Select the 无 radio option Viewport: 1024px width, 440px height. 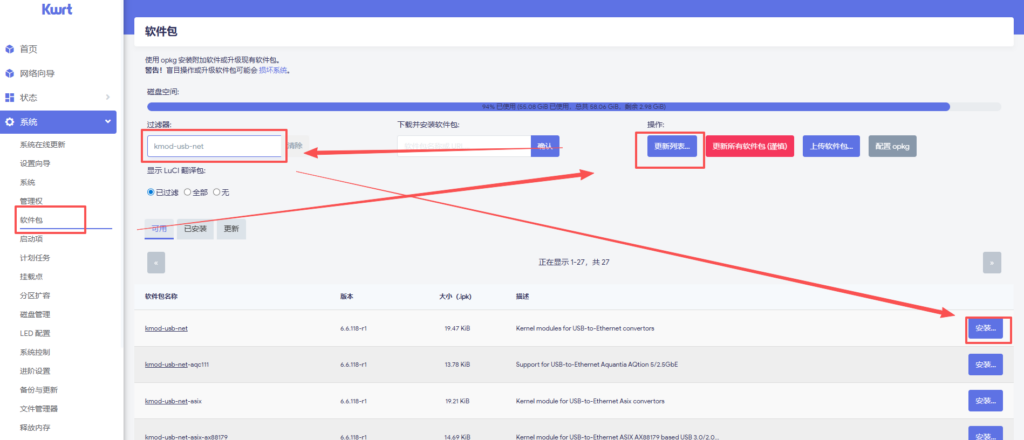(217, 193)
